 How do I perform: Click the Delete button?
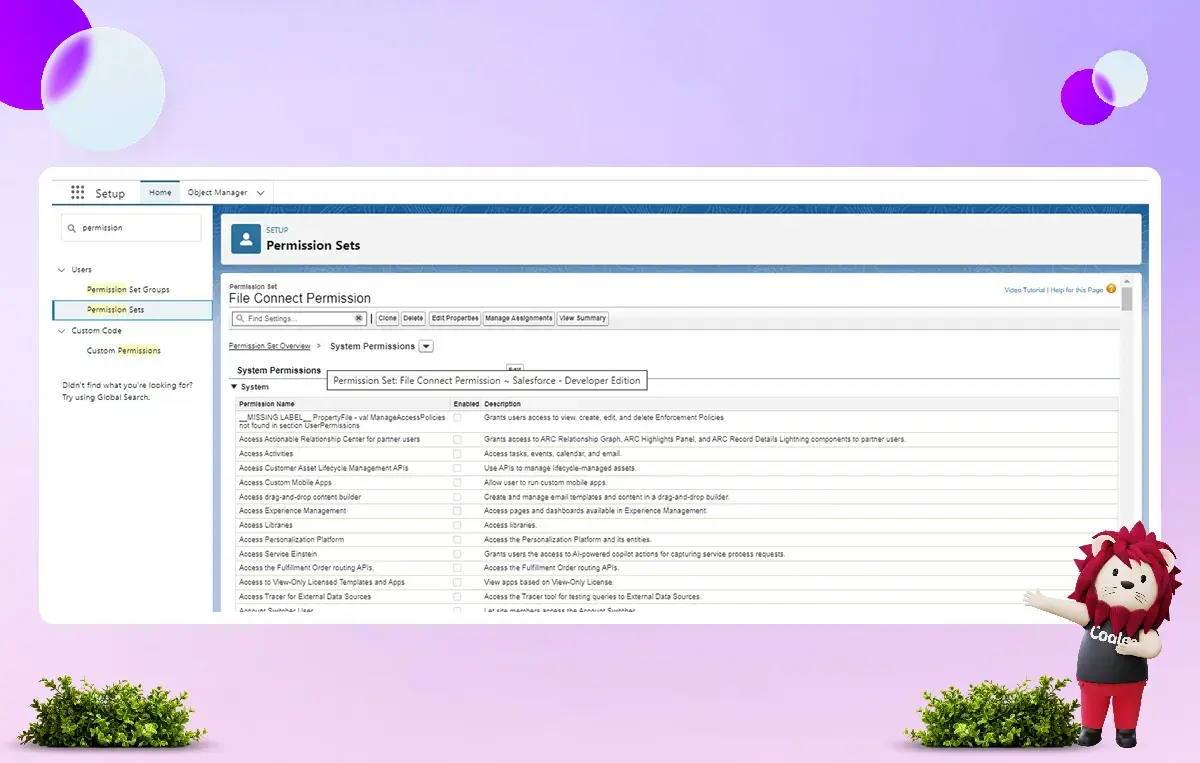click(x=413, y=318)
